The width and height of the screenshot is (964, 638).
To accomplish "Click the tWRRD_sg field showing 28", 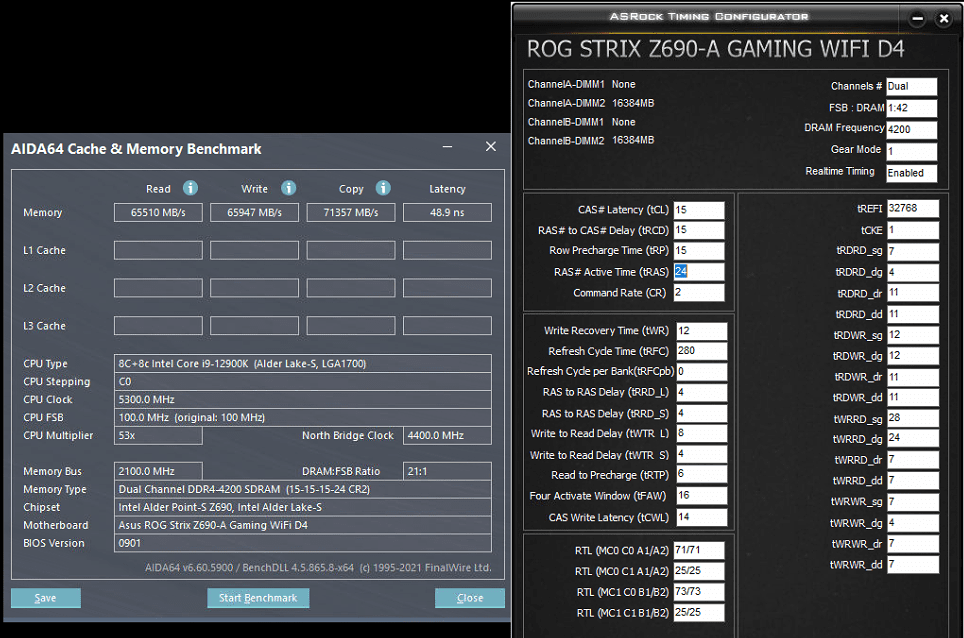I will [913, 419].
